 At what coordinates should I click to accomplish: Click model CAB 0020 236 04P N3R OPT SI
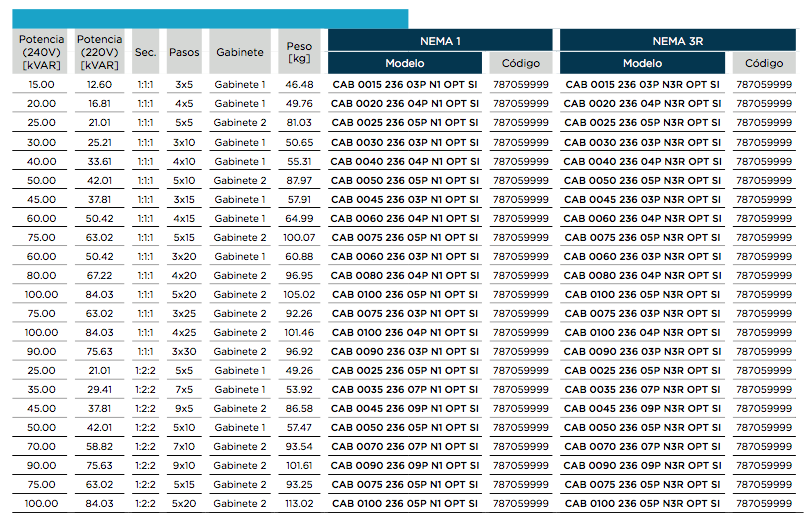[x=642, y=104]
